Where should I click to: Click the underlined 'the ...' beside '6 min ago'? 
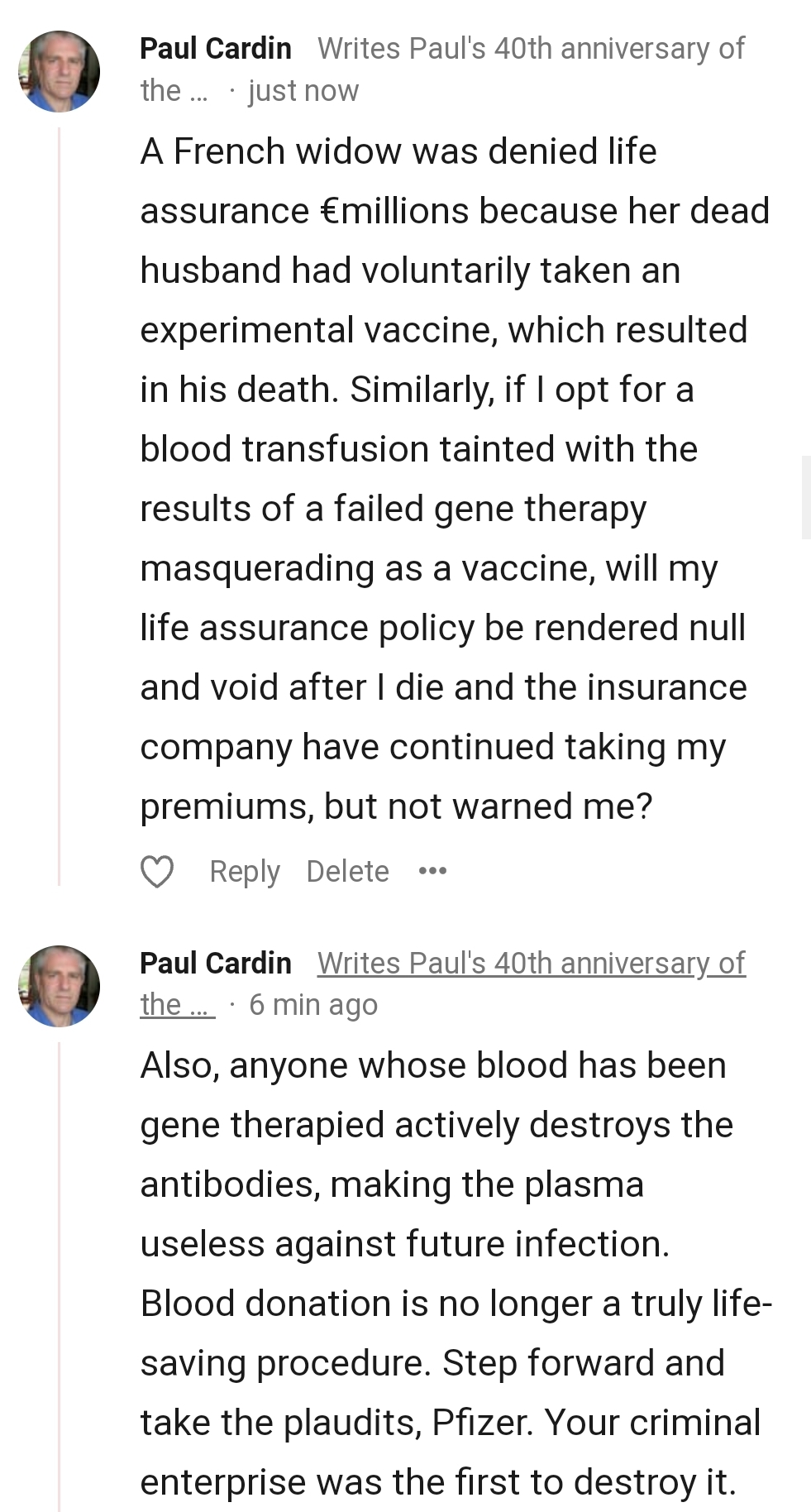177,1005
